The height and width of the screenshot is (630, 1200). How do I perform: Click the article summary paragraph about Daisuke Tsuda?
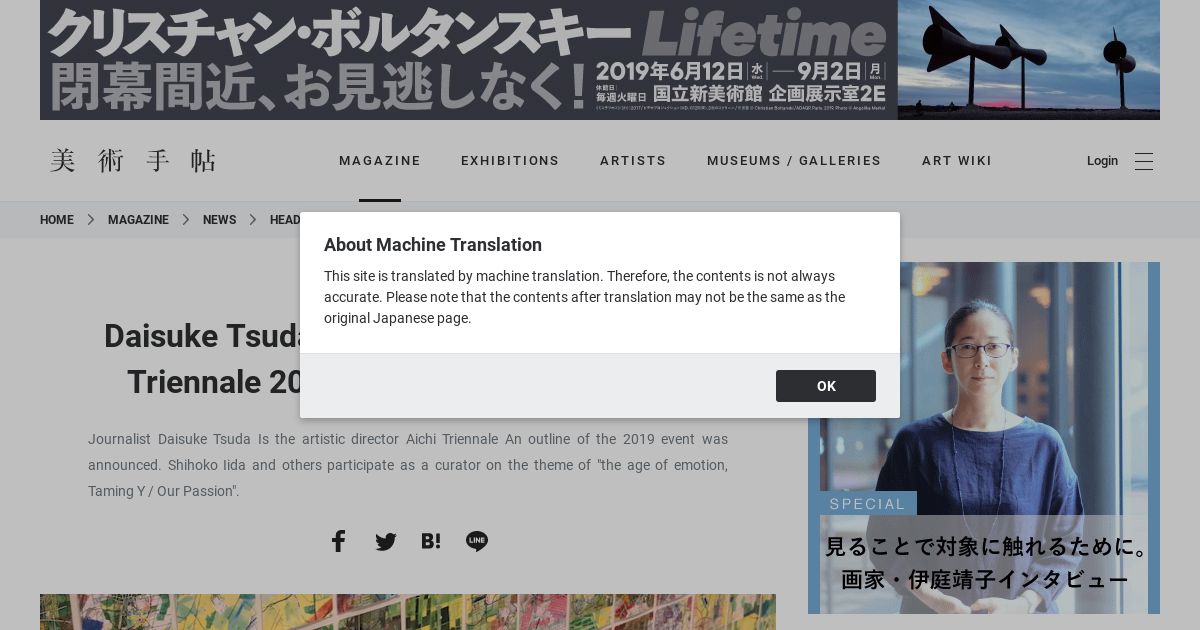(408, 465)
